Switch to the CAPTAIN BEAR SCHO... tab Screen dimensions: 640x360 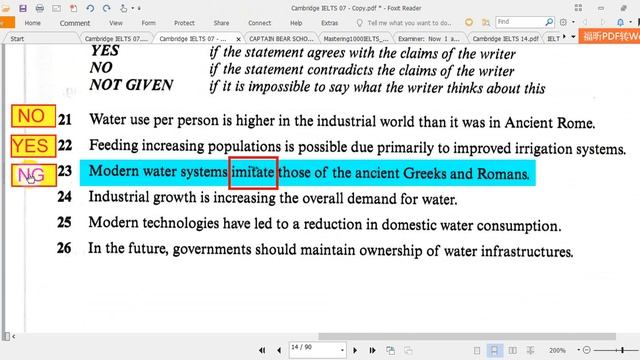pos(281,39)
